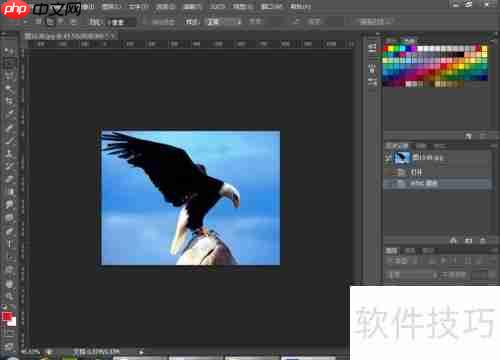Select the Shape tool
This screenshot has height=360, width=500.
click(9, 269)
